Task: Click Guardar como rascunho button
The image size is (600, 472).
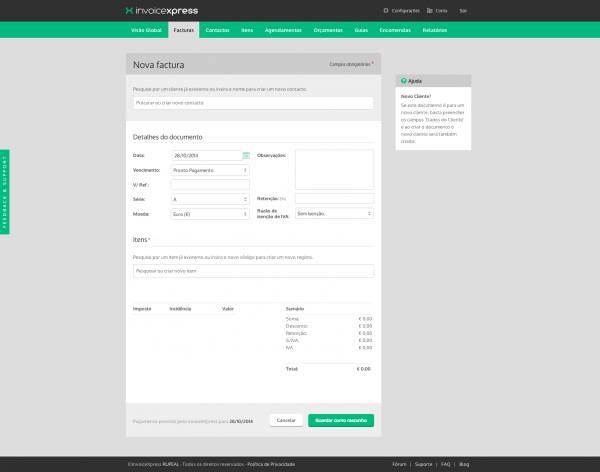Action: (x=341, y=420)
